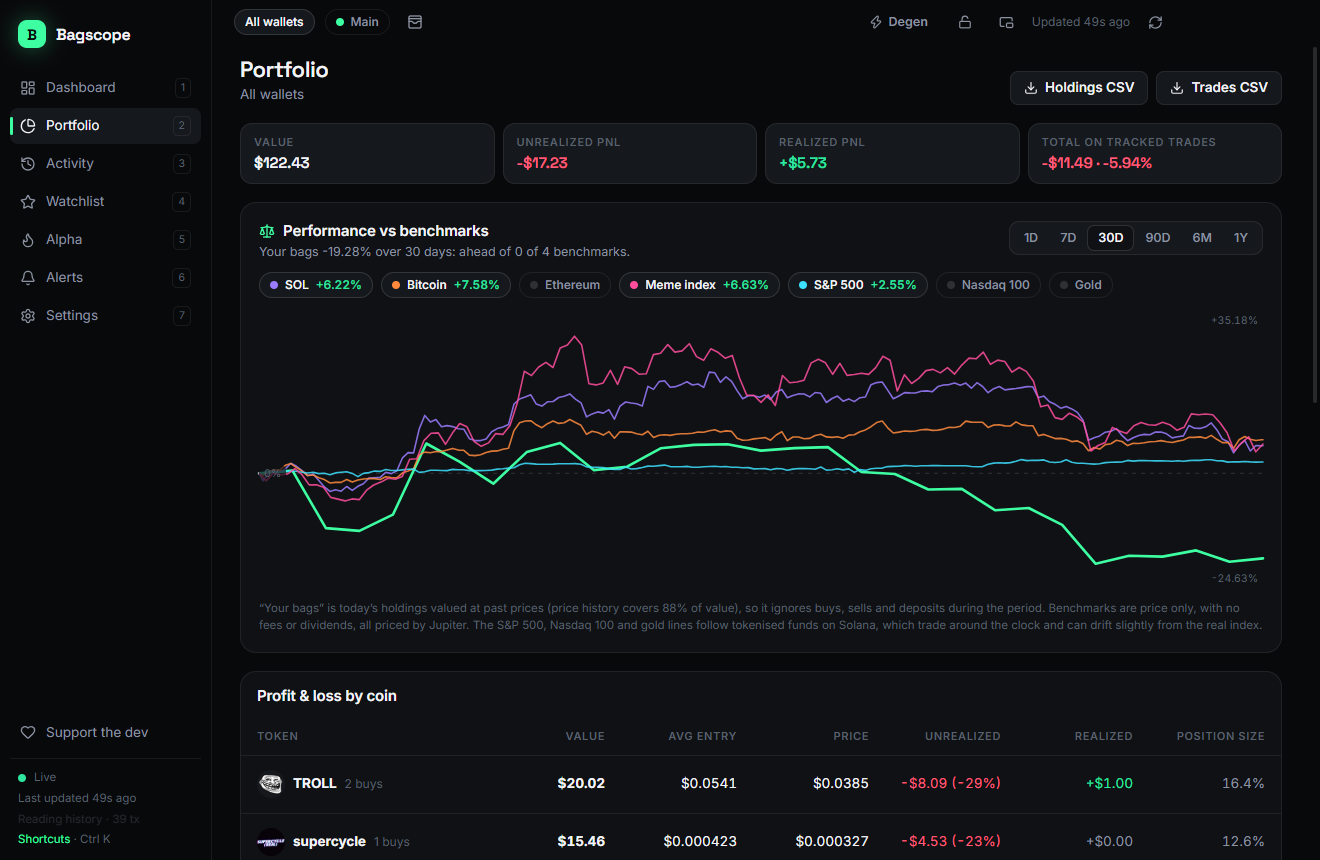Image resolution: width=1320 pixels, height=860 pixels.
Task: Click the REALIZED PNL +$5.73 card
Action: click(x=892, y=154)
